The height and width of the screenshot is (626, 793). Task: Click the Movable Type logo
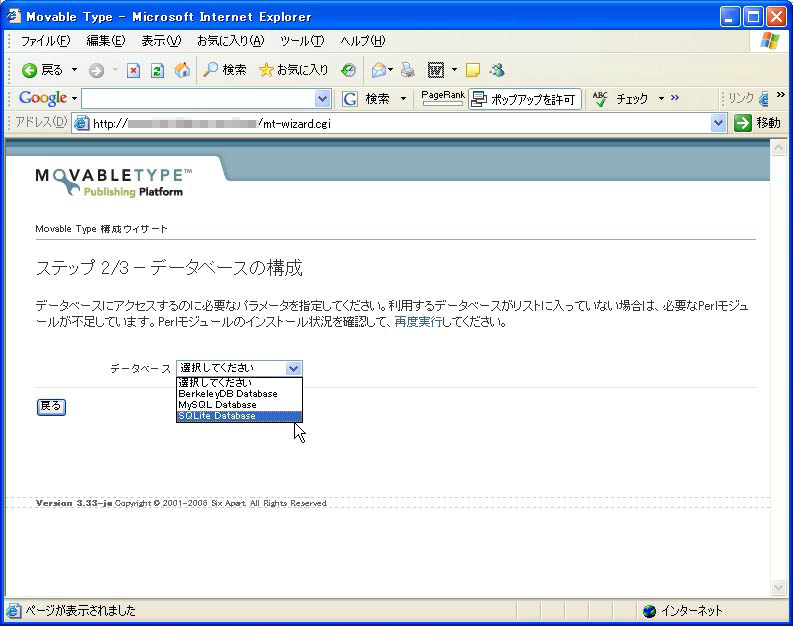point(113,182)
